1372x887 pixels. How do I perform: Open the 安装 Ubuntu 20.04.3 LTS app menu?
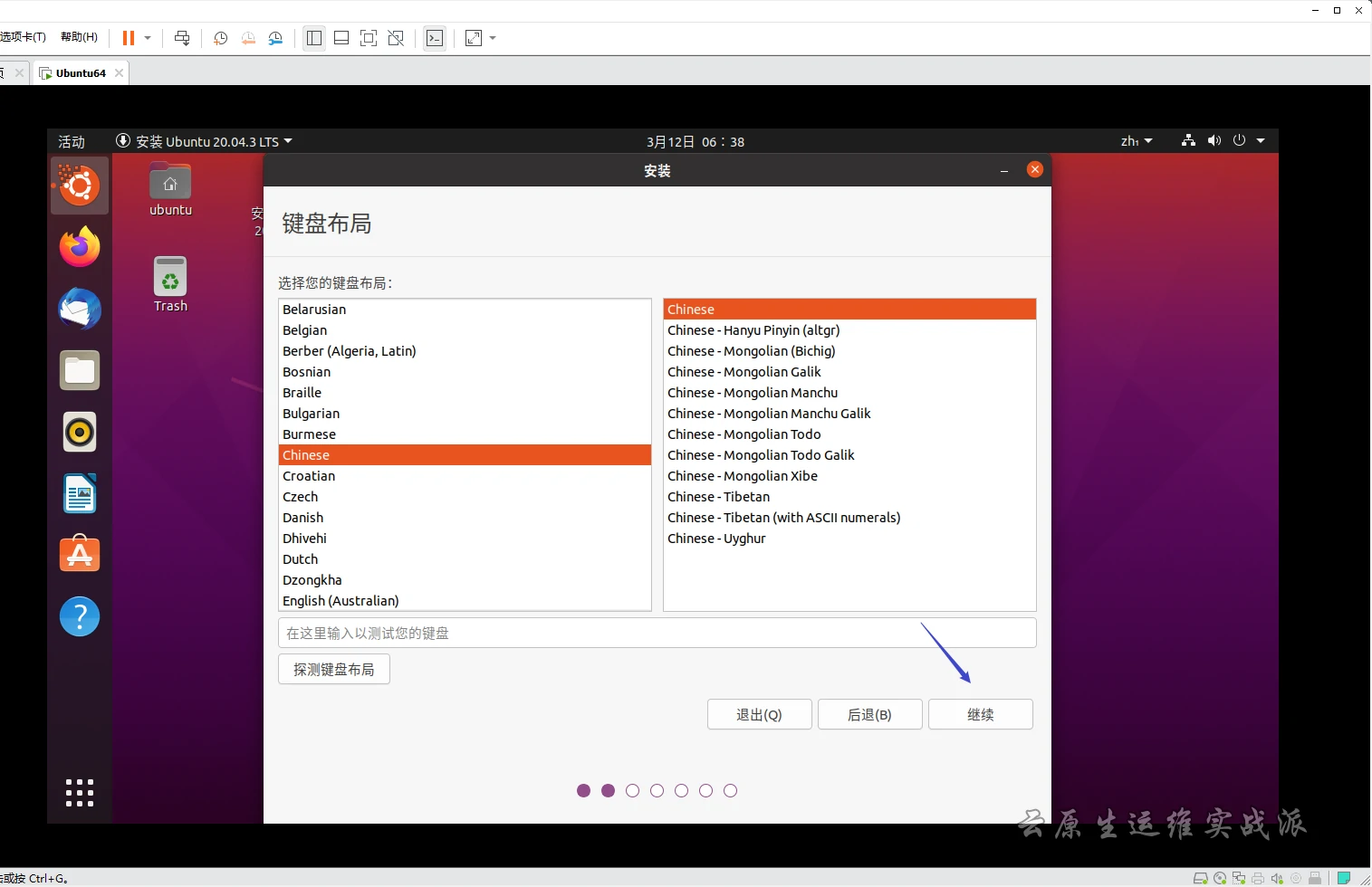point(205,141)
